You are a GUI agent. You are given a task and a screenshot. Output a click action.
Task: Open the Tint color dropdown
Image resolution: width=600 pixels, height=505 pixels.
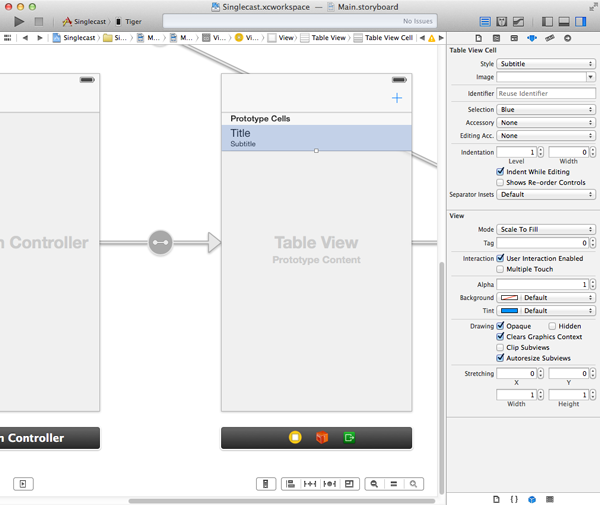pyautogui.click(x=546, y=311)
